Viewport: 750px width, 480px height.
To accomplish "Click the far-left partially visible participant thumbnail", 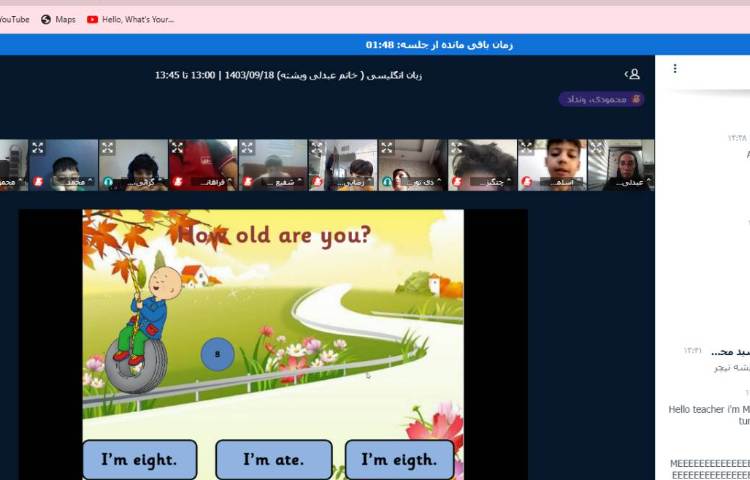I will click(13, 165).
